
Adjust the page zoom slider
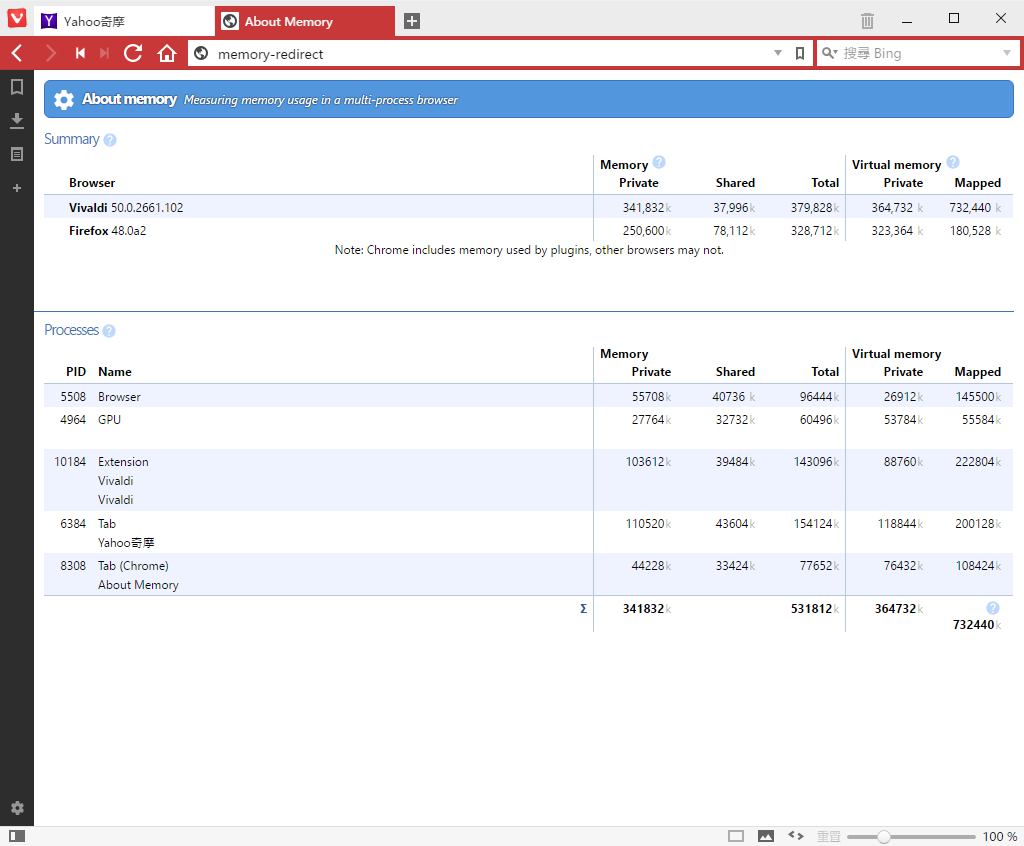(883, 836)
